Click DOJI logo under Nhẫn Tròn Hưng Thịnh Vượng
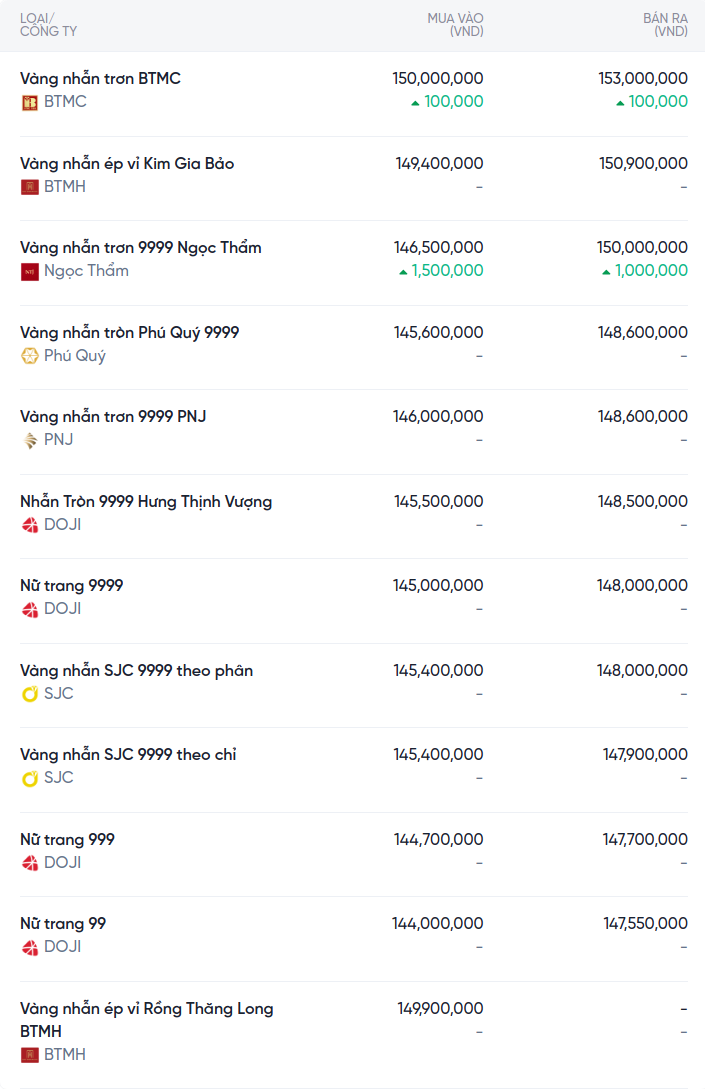This screenshot has height=1089, width=705. pyautogui.click(x=30, y=525)
